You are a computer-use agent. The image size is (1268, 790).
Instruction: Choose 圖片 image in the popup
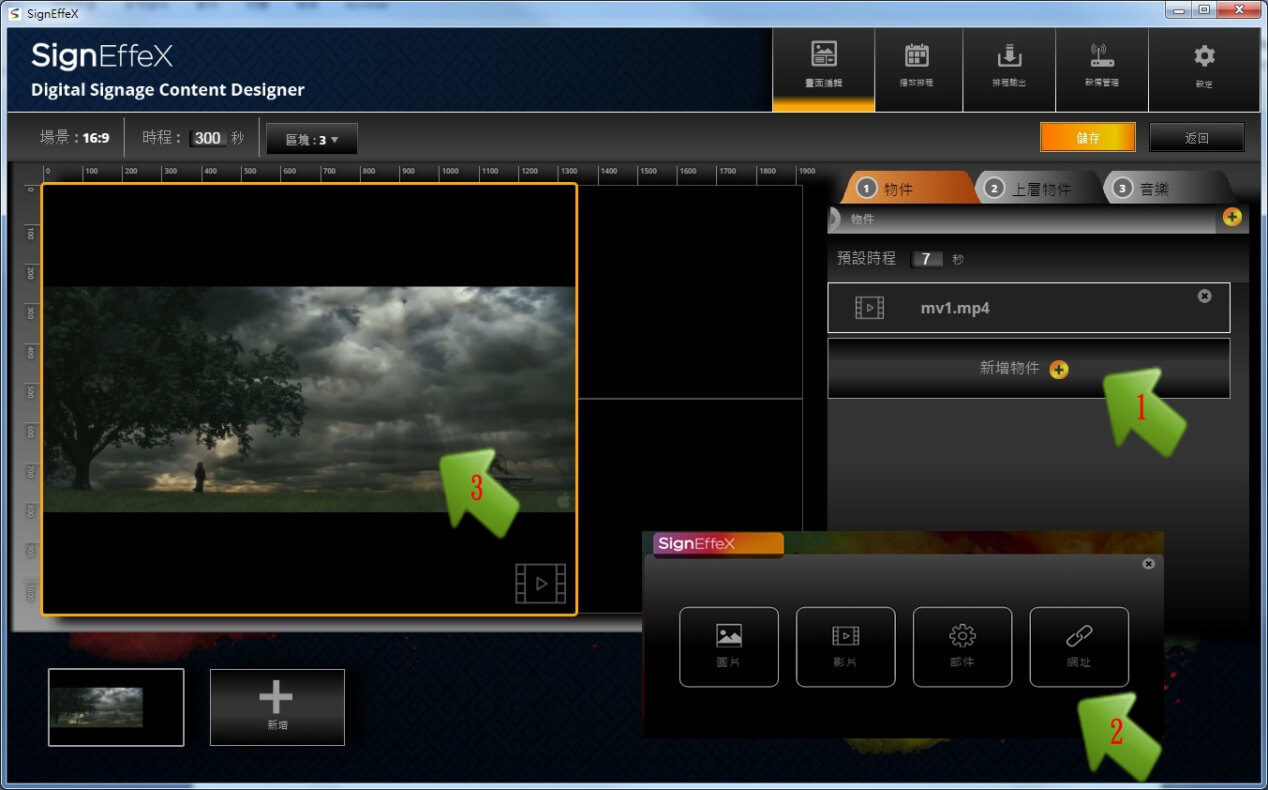(x=728, y=646)
